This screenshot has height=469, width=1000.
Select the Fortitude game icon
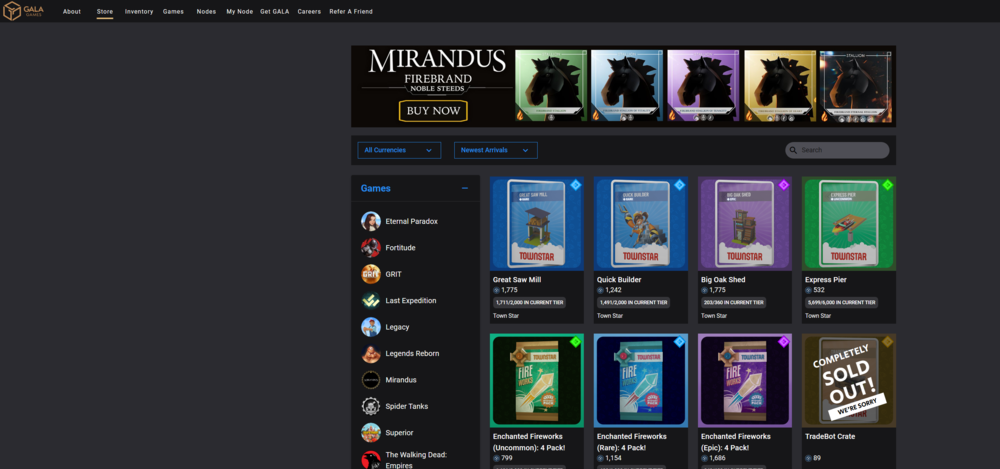pos(371,248)
